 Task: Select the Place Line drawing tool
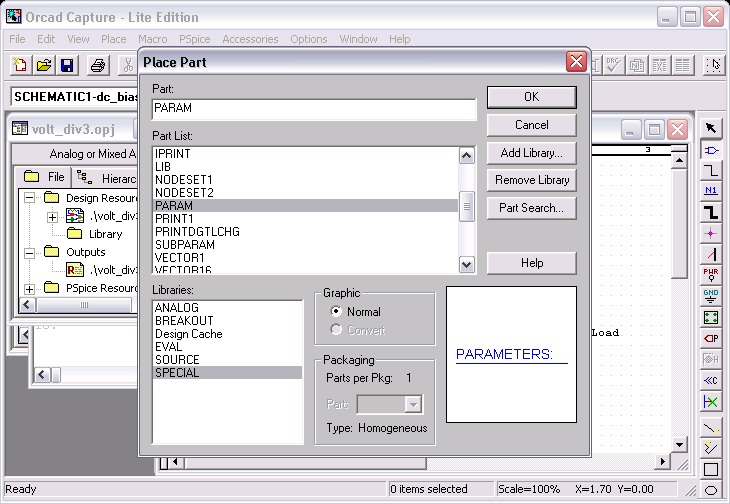[711, 428]
